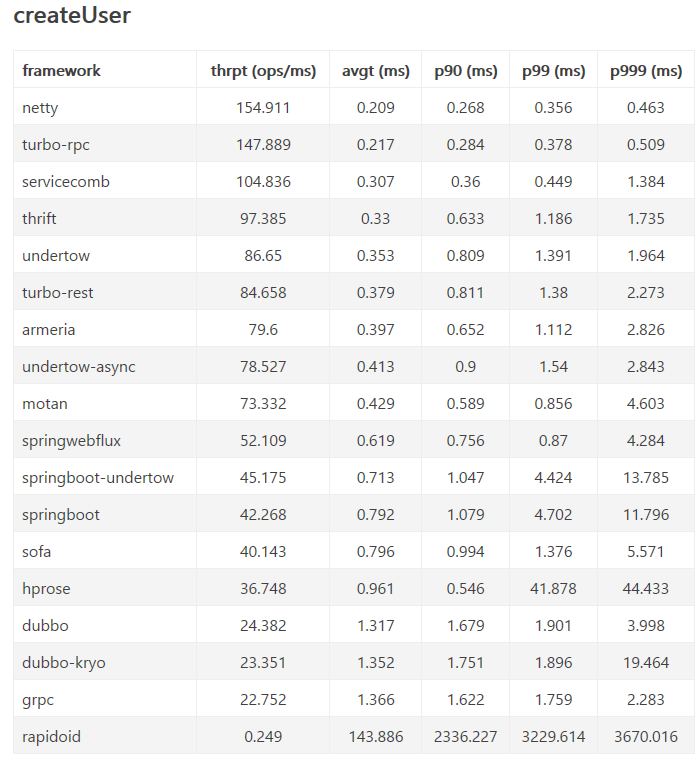The height and width of the screenshot is (759, 697).
Task: Select the undertow-async row label
Action: [x=79, y=366]
